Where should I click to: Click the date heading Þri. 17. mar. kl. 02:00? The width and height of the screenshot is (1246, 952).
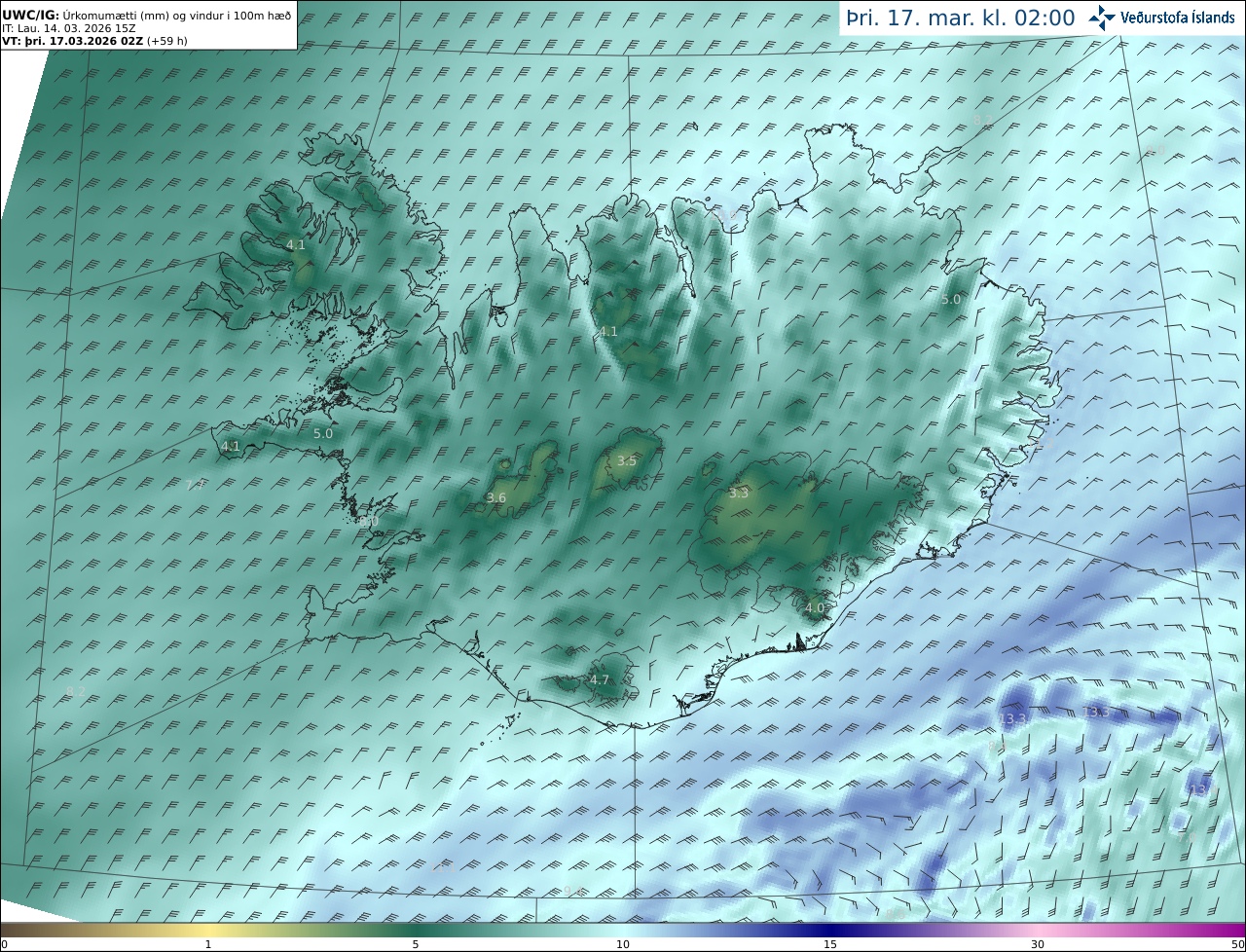pos(961,18)
